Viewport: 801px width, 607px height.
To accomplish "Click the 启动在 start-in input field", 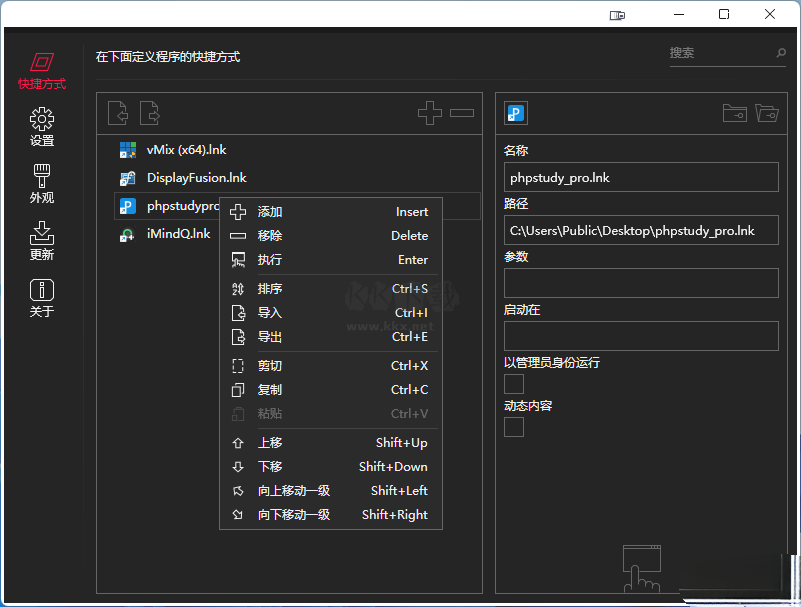I will point(641,336).
